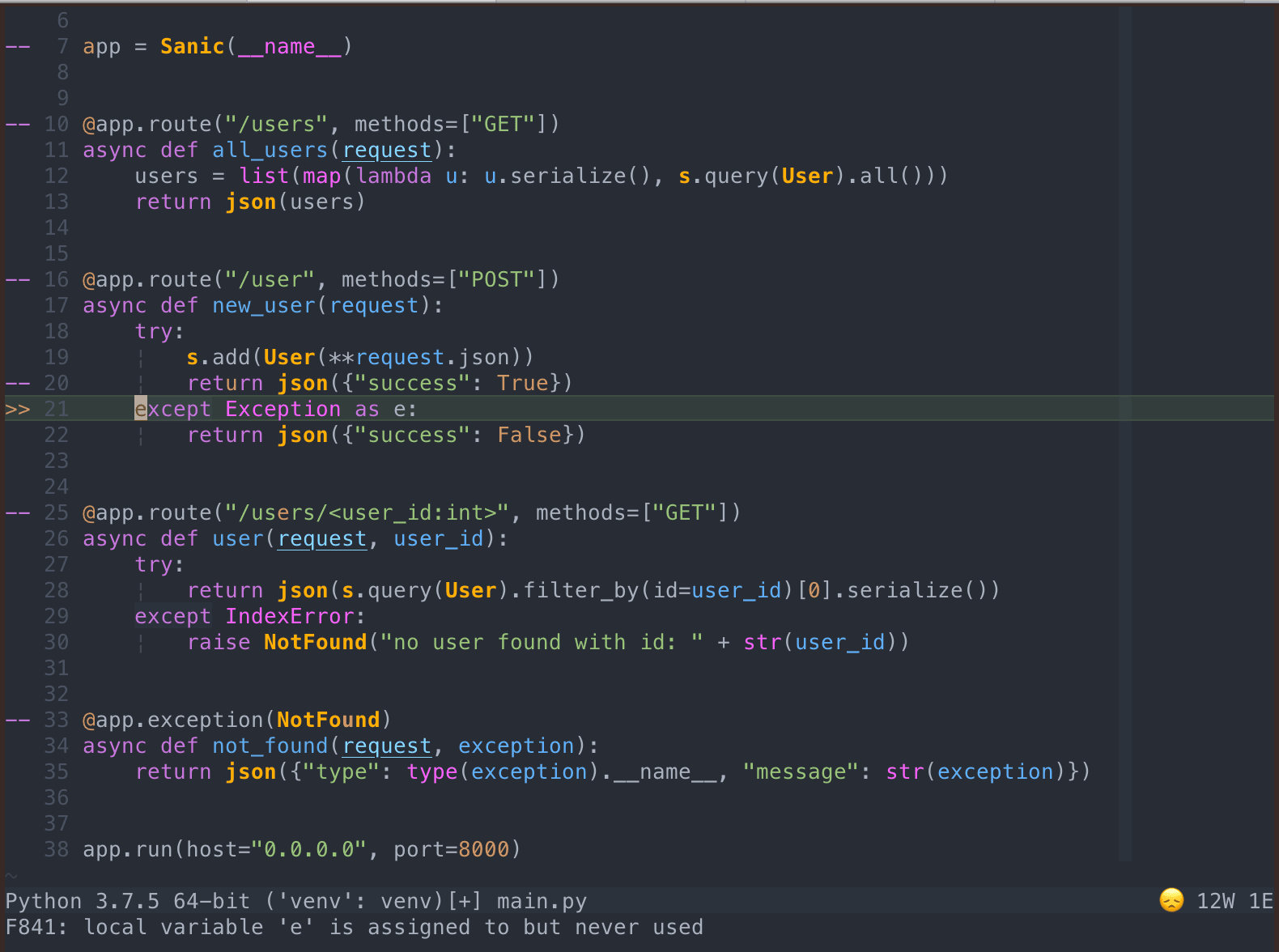The width and height of the screenshot is (1279, 952).
Task: Click the warning sign '--' beside line 10
Action: (x=18, y=124)
